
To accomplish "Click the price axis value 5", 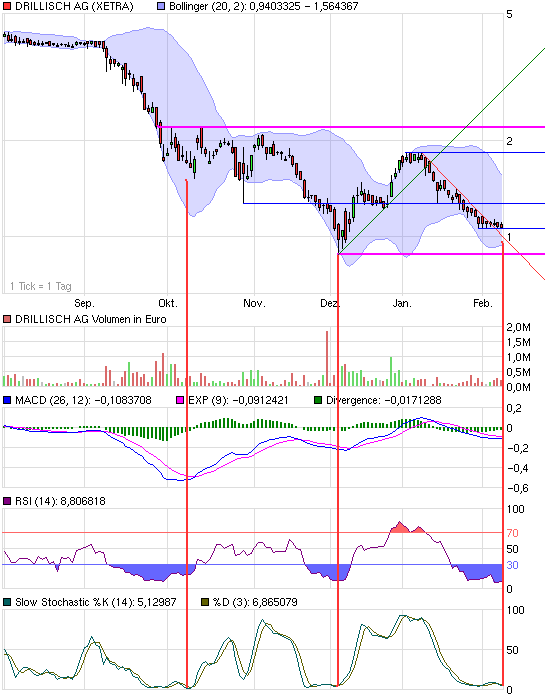I will tap(509, 14).
